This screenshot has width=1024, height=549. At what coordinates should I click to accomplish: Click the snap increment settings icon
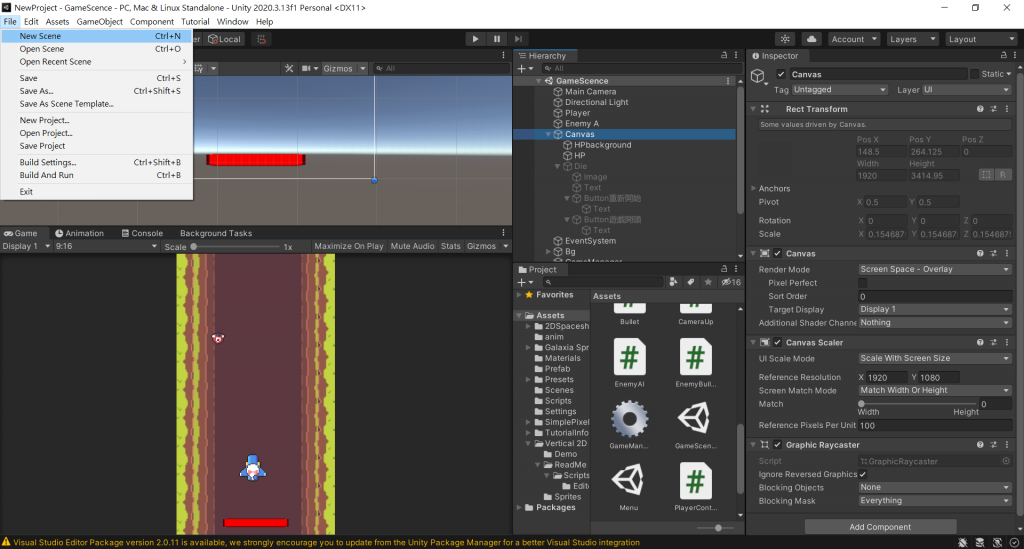click(261, 39)
